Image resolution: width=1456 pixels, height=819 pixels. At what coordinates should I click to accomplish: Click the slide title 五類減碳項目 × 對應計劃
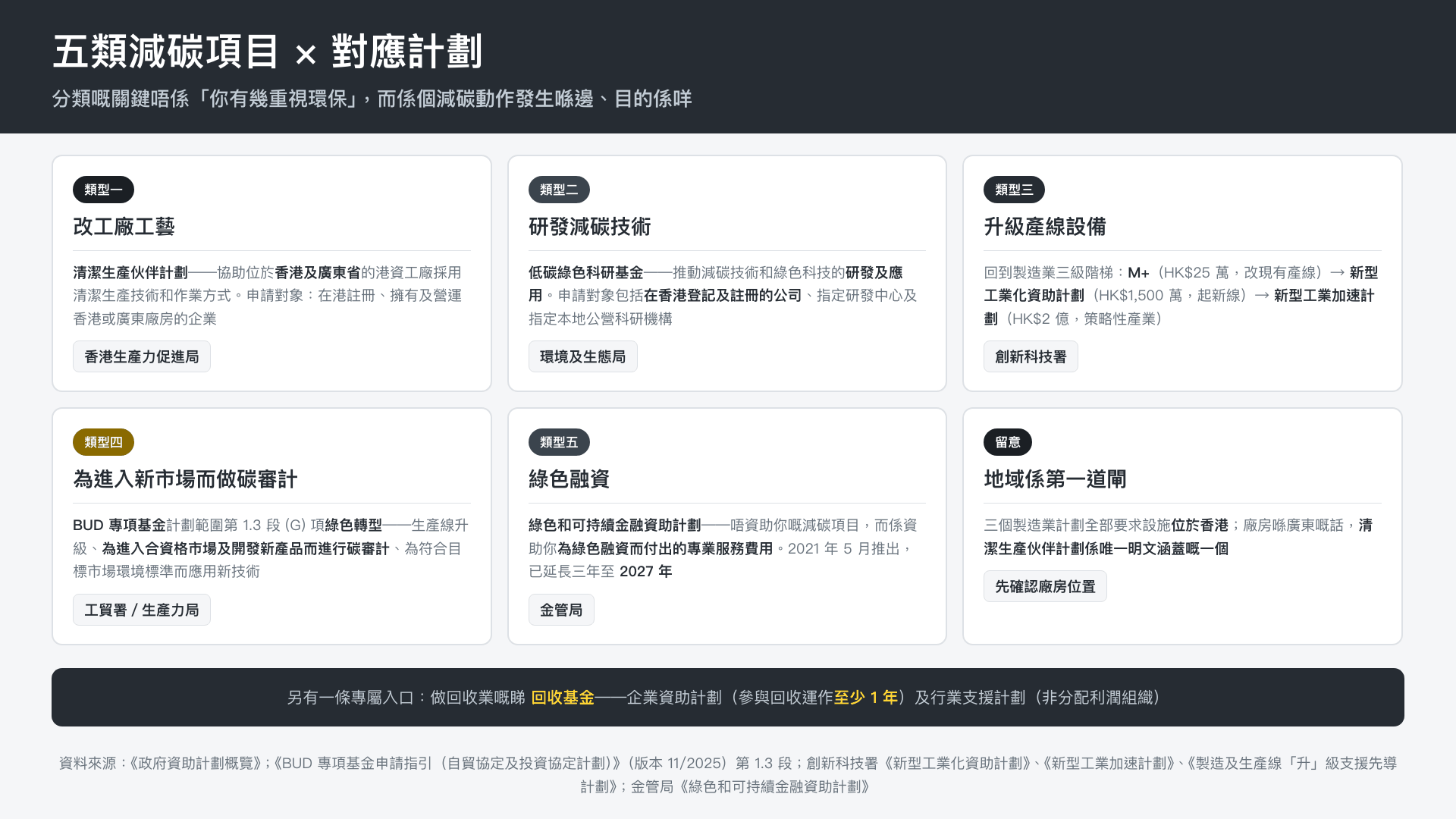tap(268, 52)
